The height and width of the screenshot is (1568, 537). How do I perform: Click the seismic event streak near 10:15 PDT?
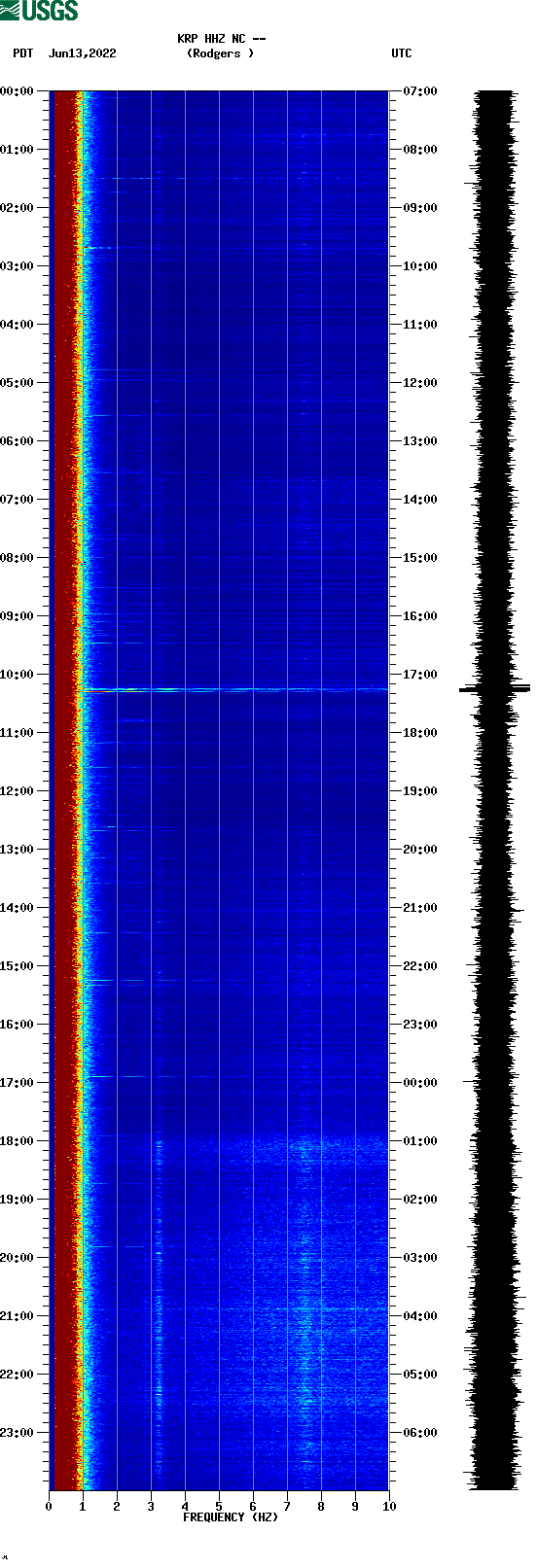pyautogui.click(x=233, y=689)
